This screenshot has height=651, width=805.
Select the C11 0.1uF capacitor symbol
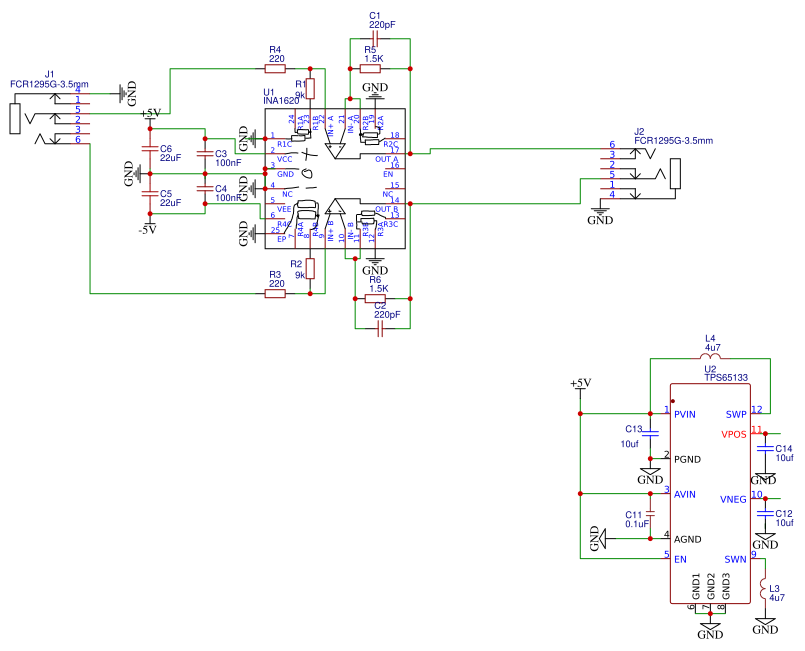click(650, 513)
